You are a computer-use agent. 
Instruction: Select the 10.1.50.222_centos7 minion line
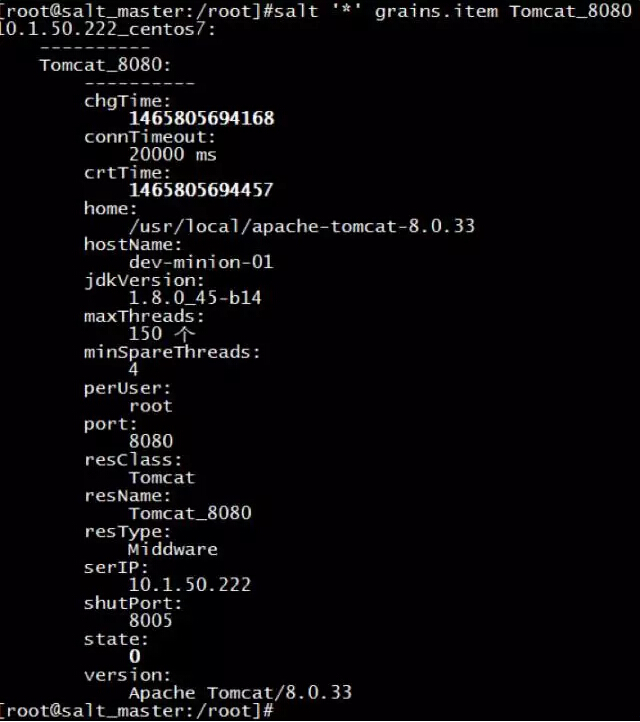tap(108, 29)
